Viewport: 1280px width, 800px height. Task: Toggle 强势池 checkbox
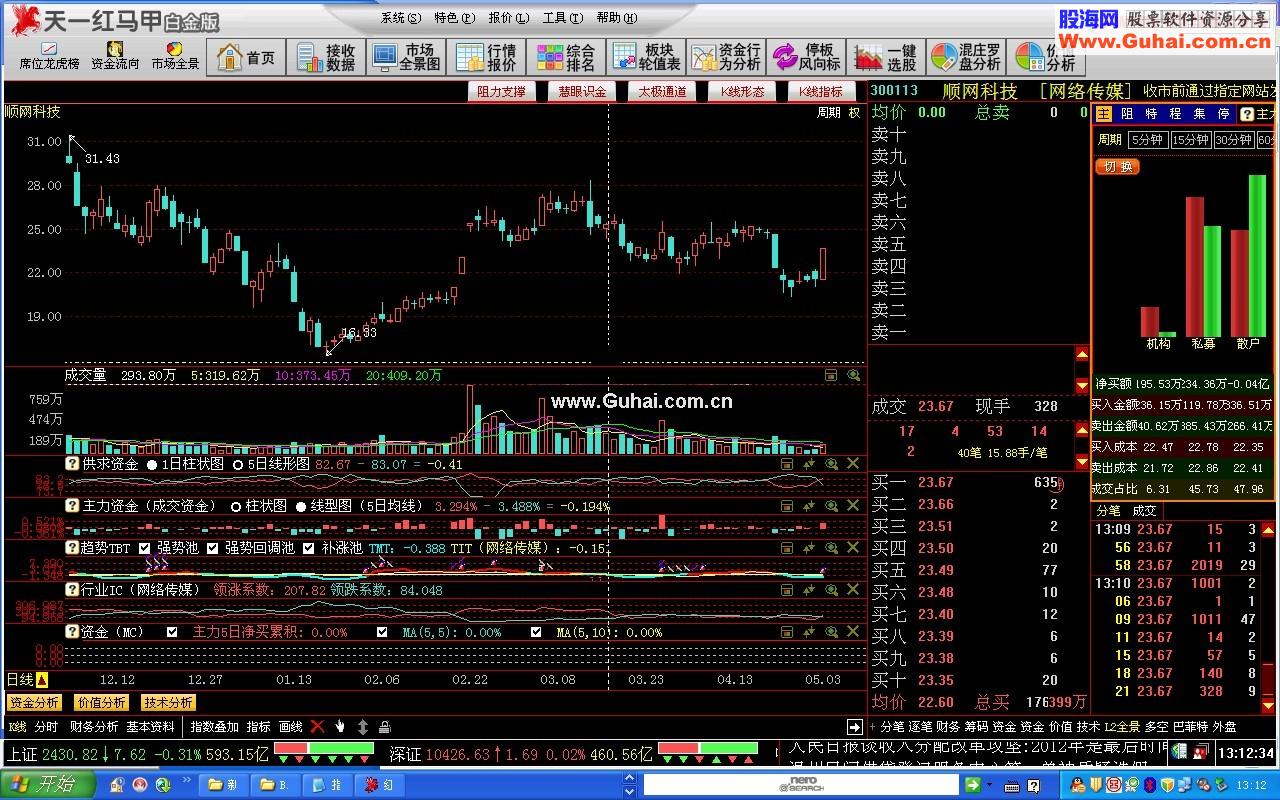145,548
